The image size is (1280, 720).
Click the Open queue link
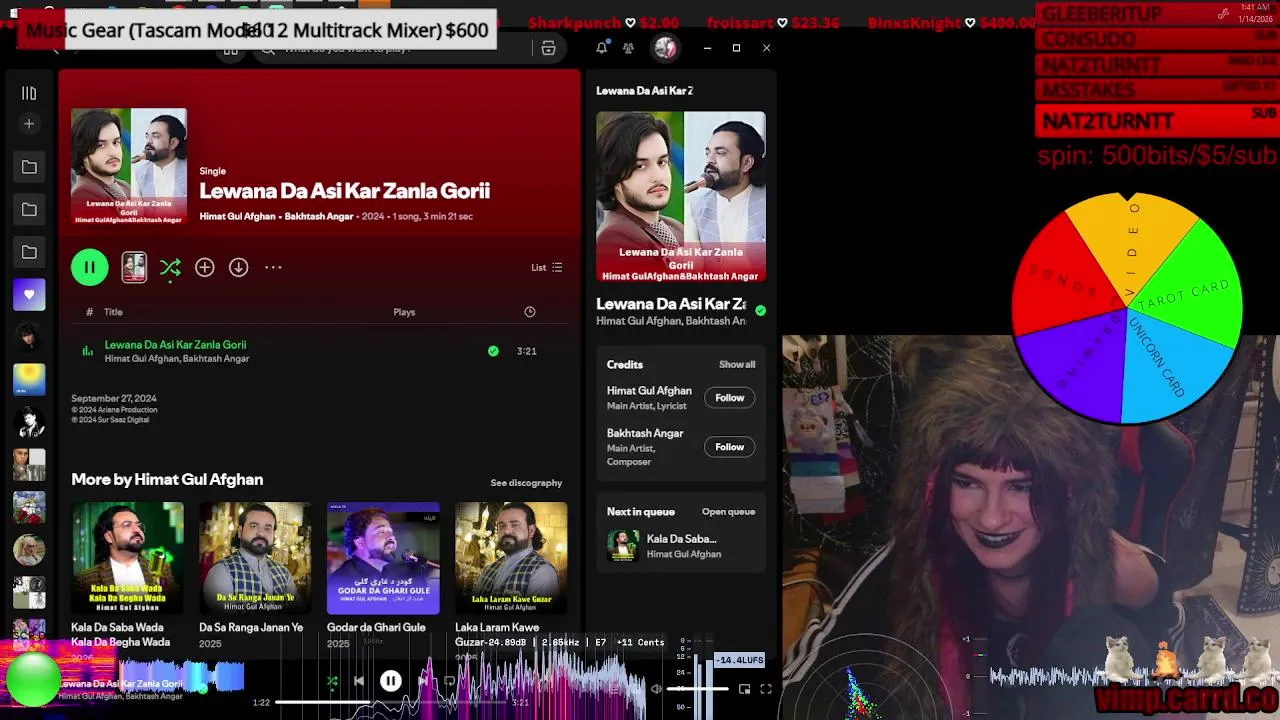(x=728, y=512)
